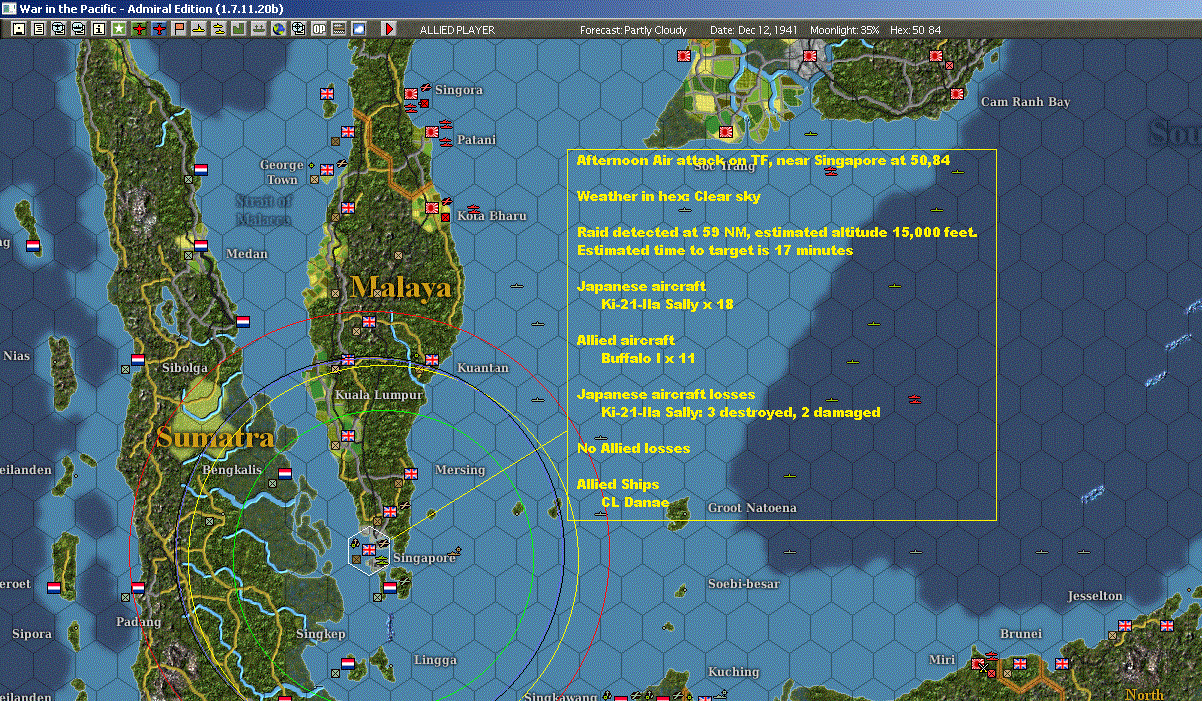Click the striped bars icon left of cloud
This screenshot has height=701, width=1202.
pos(338,29)
